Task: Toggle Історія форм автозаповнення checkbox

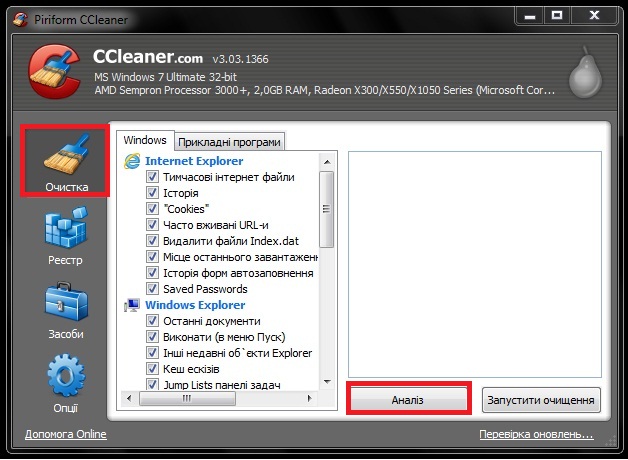Action: pyautogui.click(x=152, y=273)
